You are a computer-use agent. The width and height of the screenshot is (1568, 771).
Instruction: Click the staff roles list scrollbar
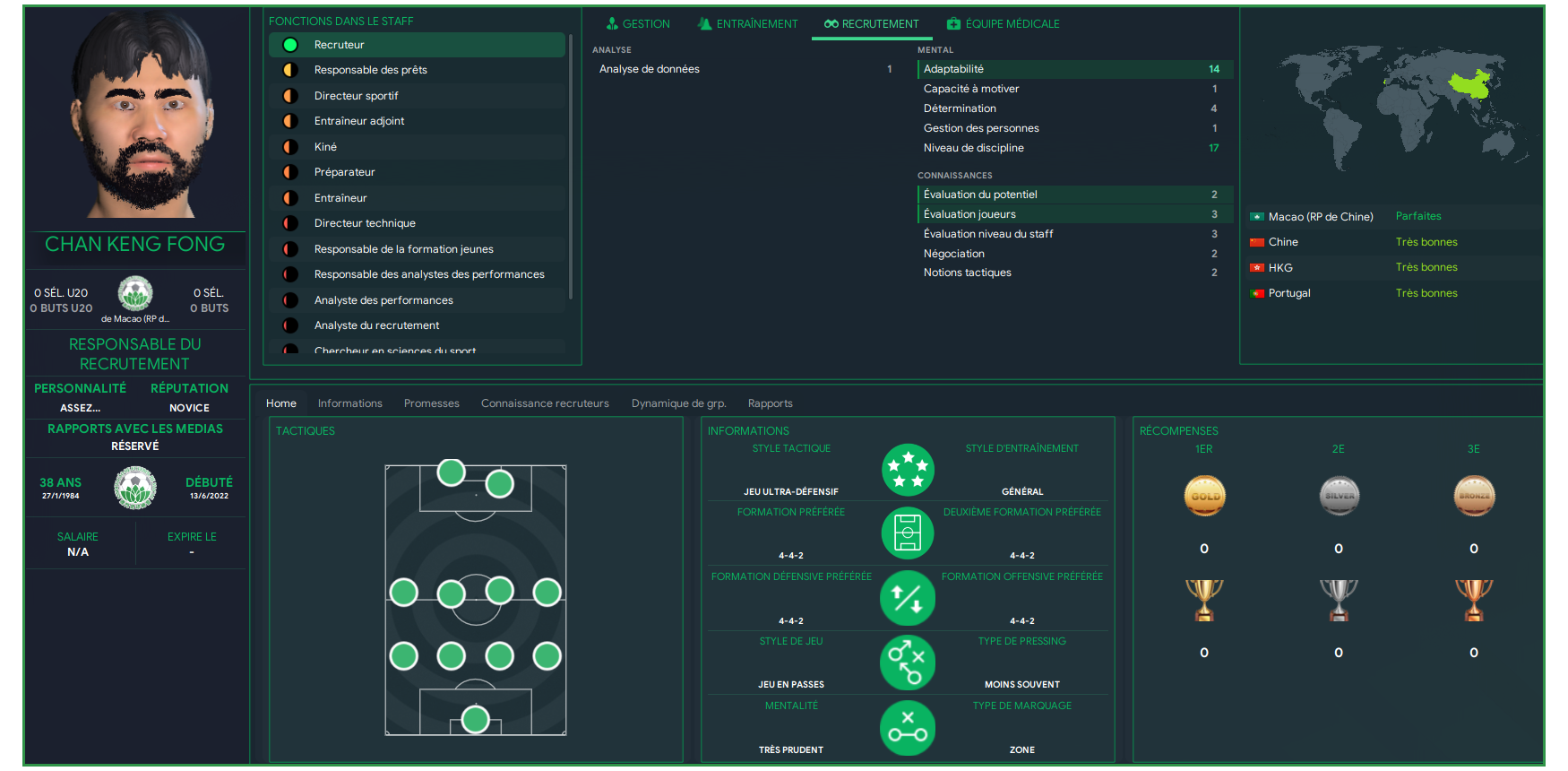pyautogui.click(x=571, y=166)
